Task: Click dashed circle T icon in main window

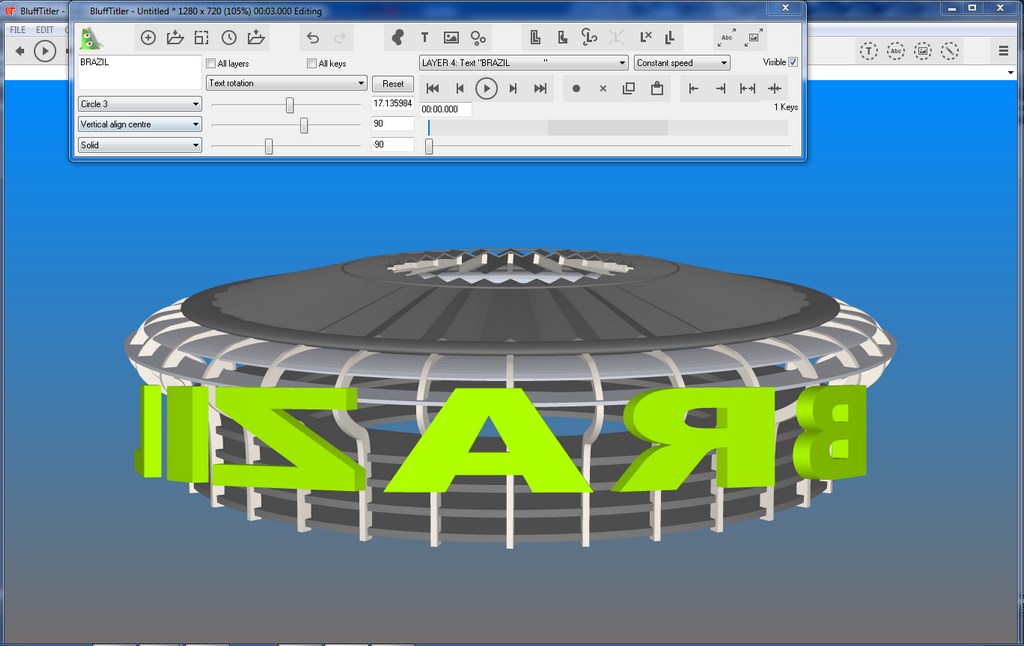Action: click(x=868, y=51)
